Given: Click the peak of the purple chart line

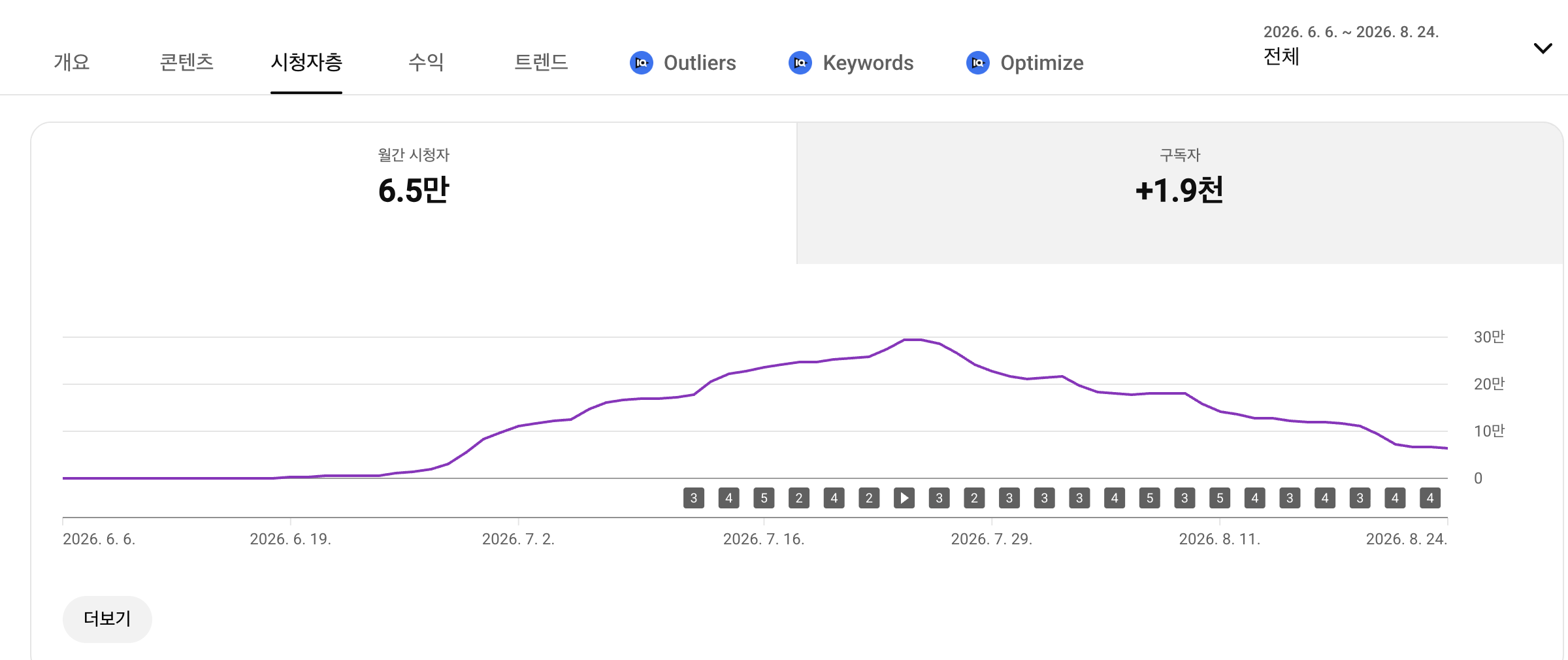Looking at the screenshot, I should coord(913,340).
